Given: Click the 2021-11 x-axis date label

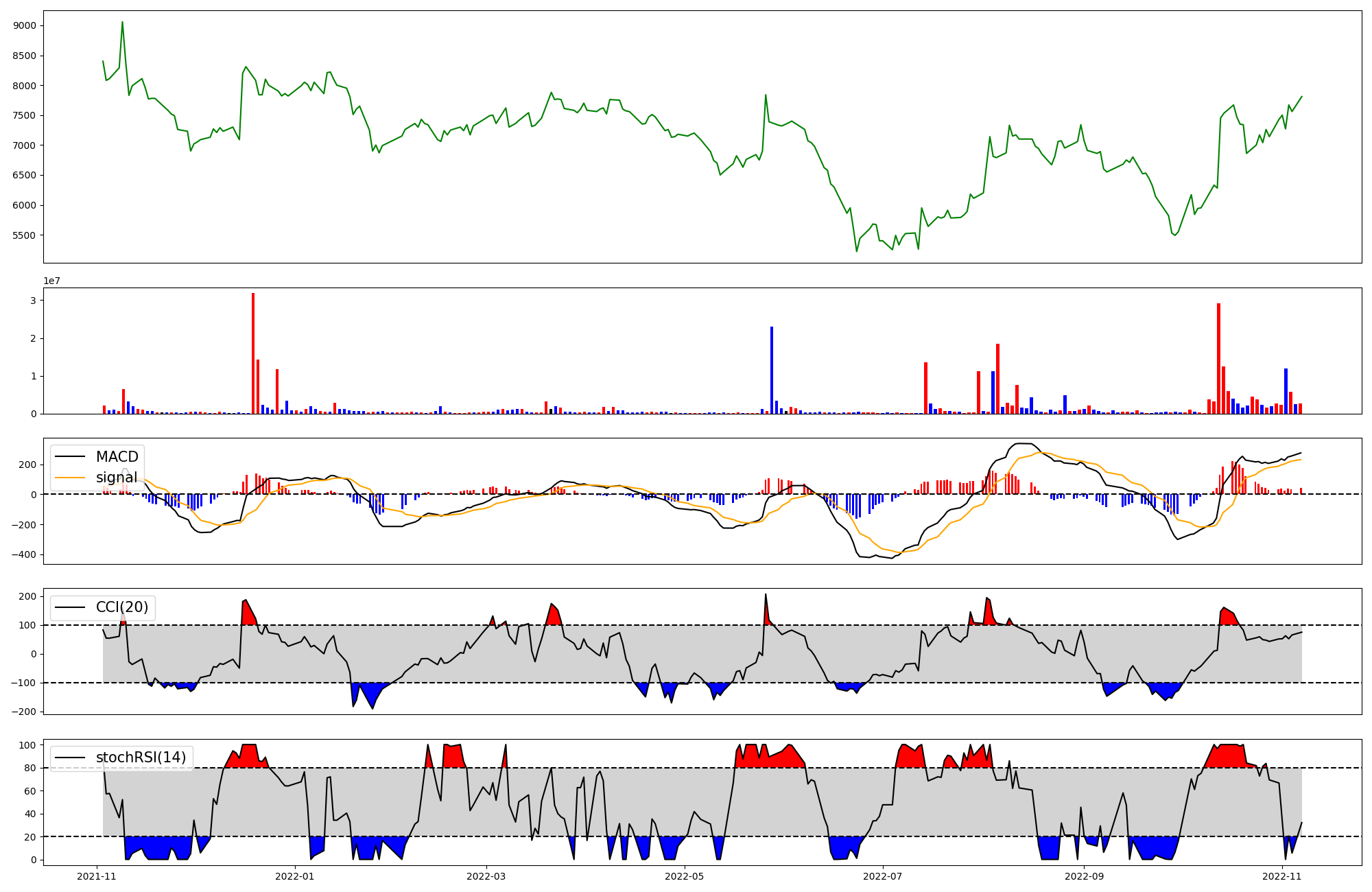Looking at the screenshot, I should point(96,876).
